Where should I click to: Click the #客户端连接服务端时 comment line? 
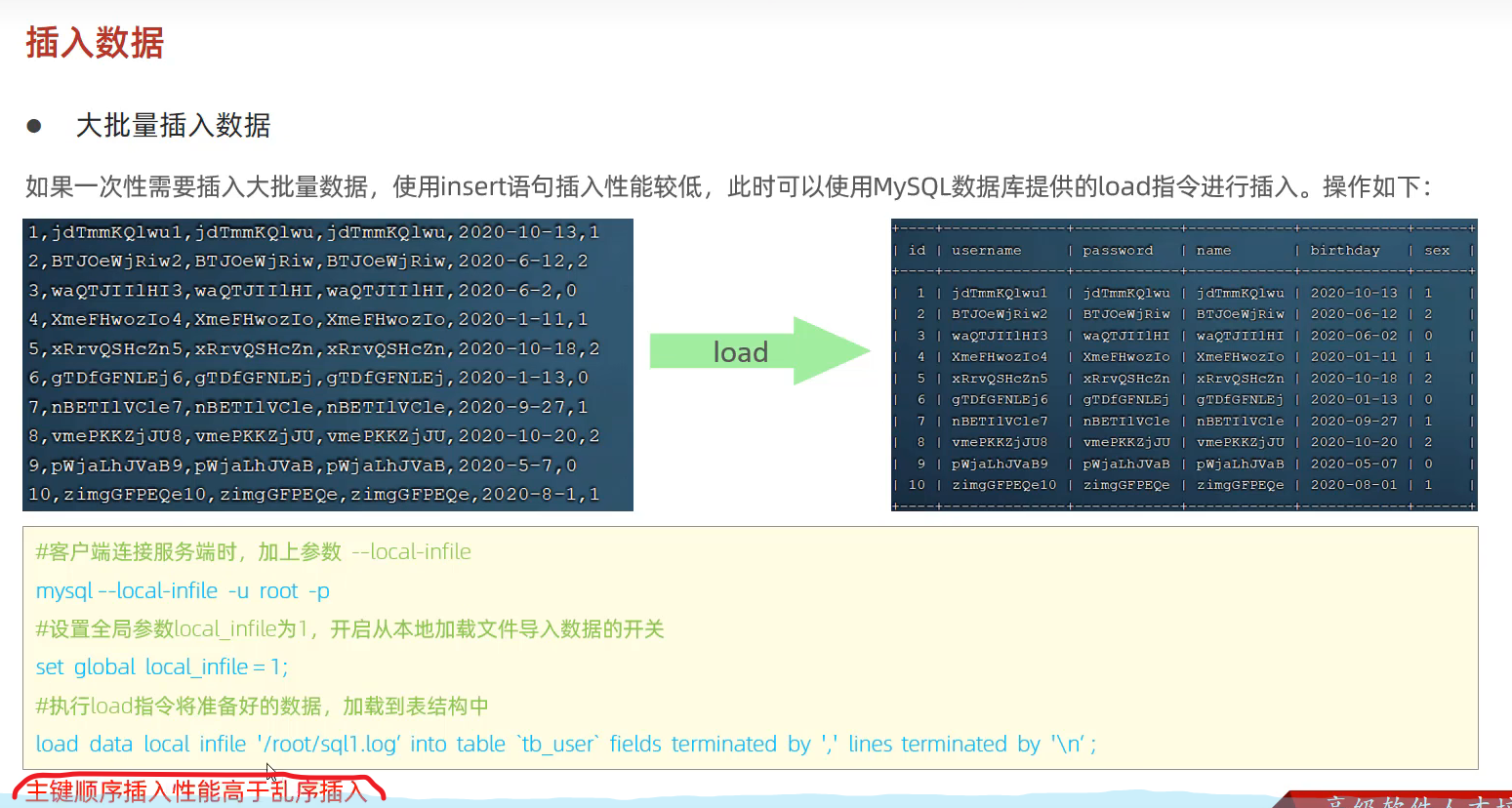[253, 552]
